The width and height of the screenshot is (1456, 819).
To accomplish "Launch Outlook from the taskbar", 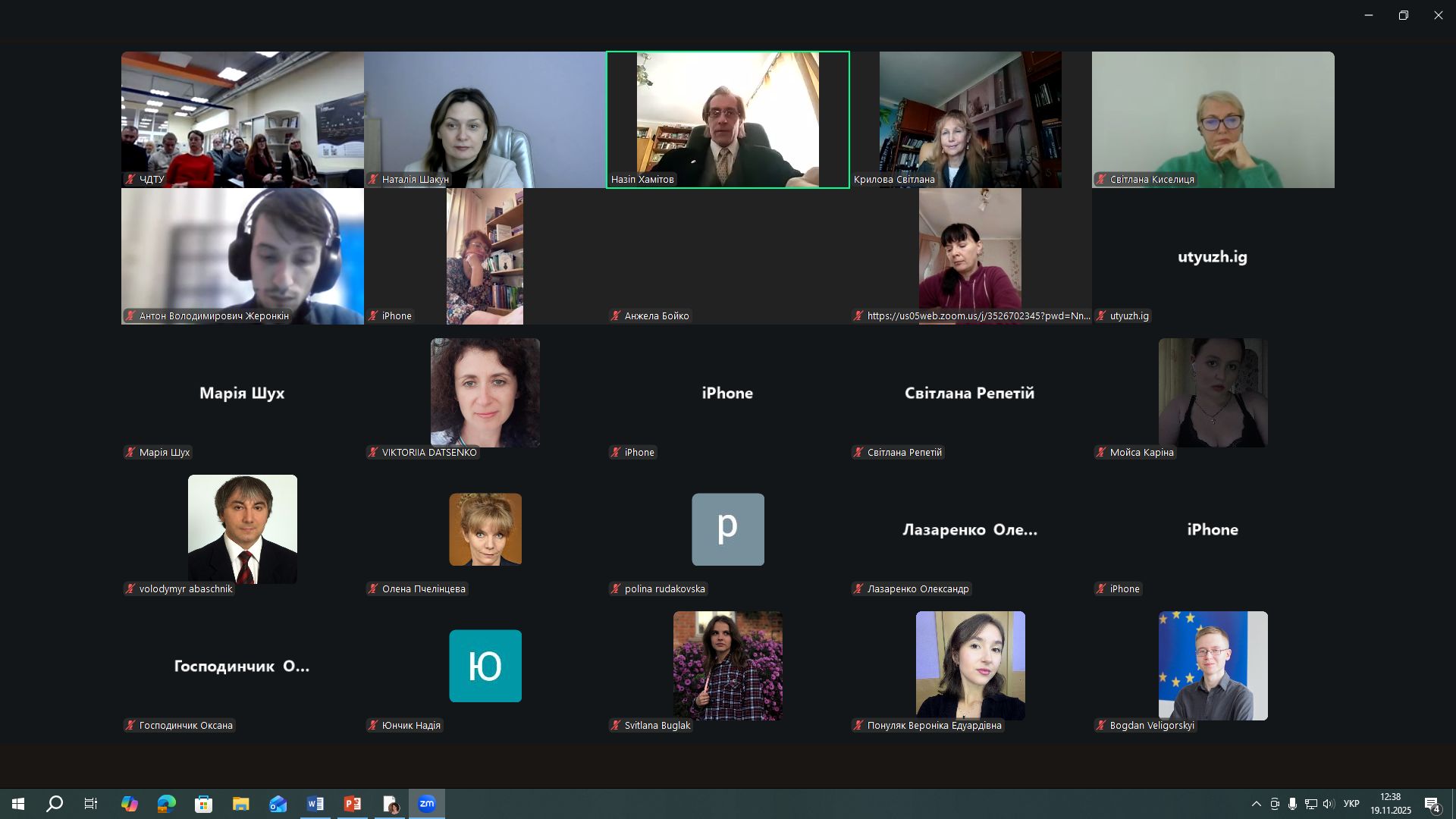I will click(x=278, y=804).
